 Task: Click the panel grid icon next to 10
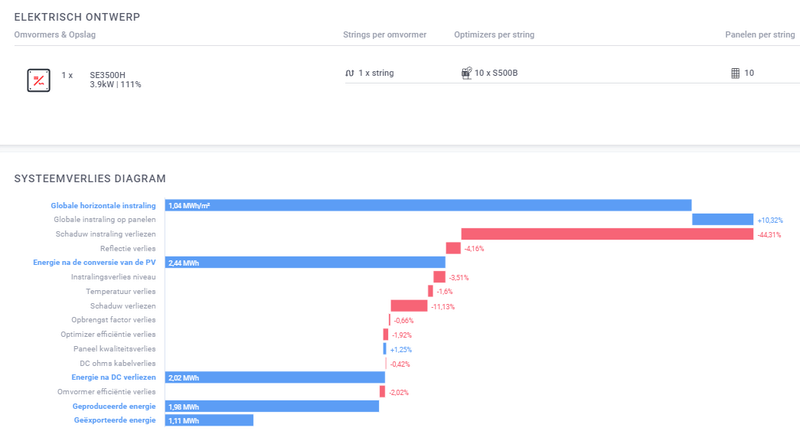pyautogui.click(x=735, y=73)
